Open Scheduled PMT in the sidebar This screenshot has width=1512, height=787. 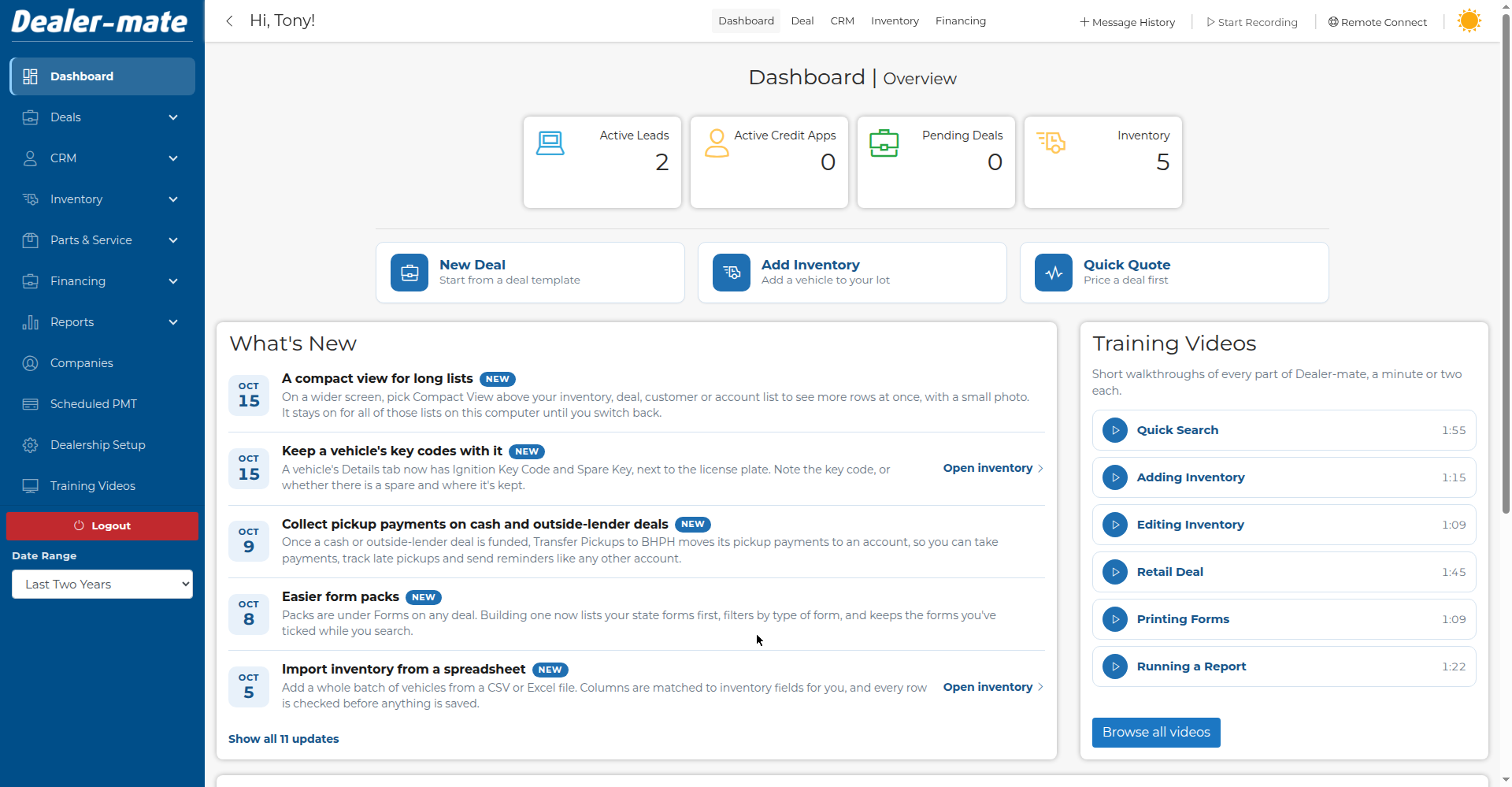point(102,404)
